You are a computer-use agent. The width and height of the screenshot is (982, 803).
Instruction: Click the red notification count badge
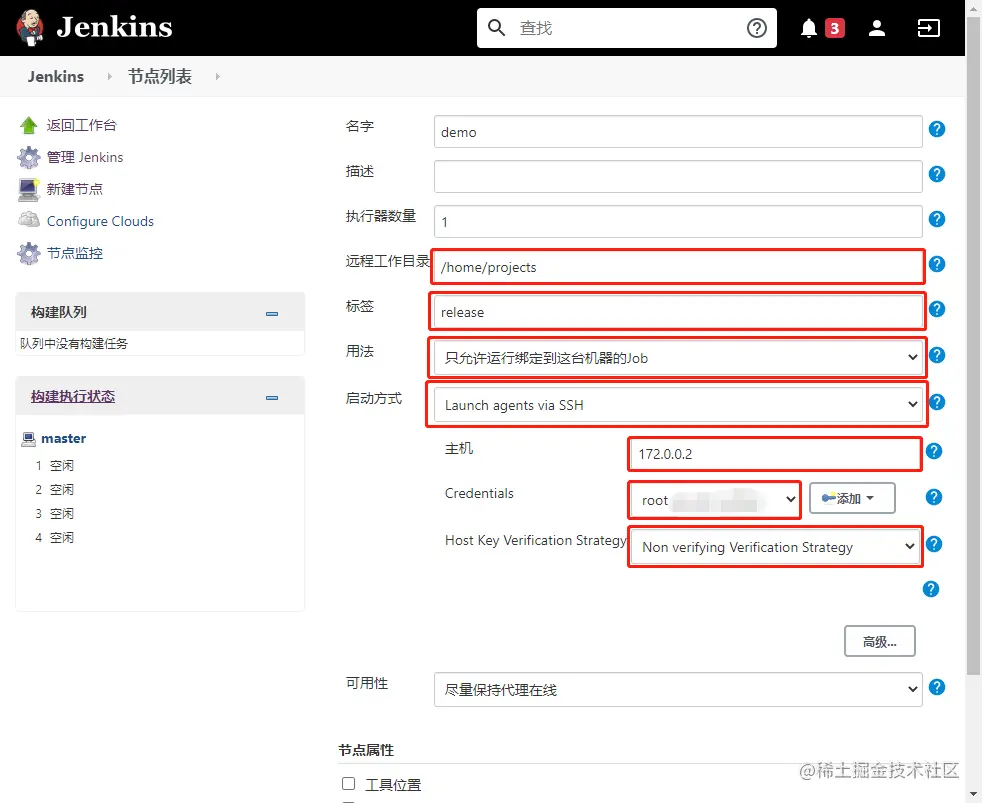tap(834, 28)
